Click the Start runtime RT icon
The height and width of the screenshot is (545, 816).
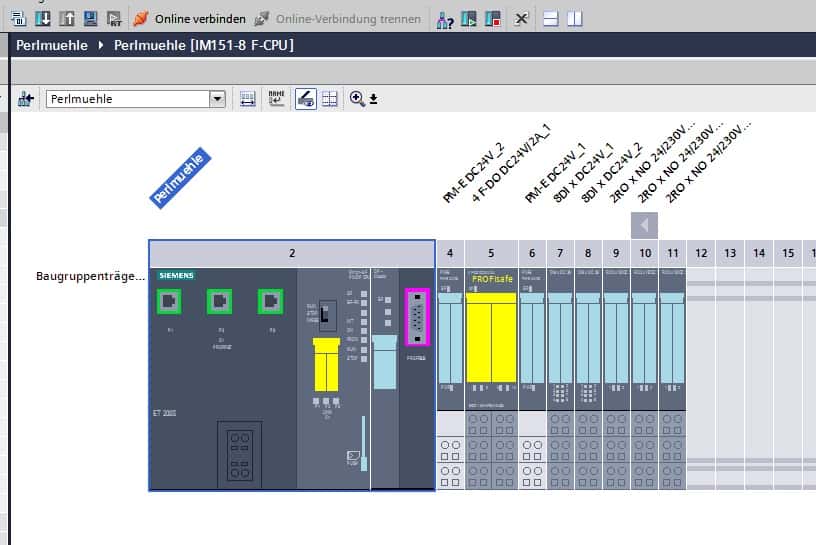(x=114, y=19)
